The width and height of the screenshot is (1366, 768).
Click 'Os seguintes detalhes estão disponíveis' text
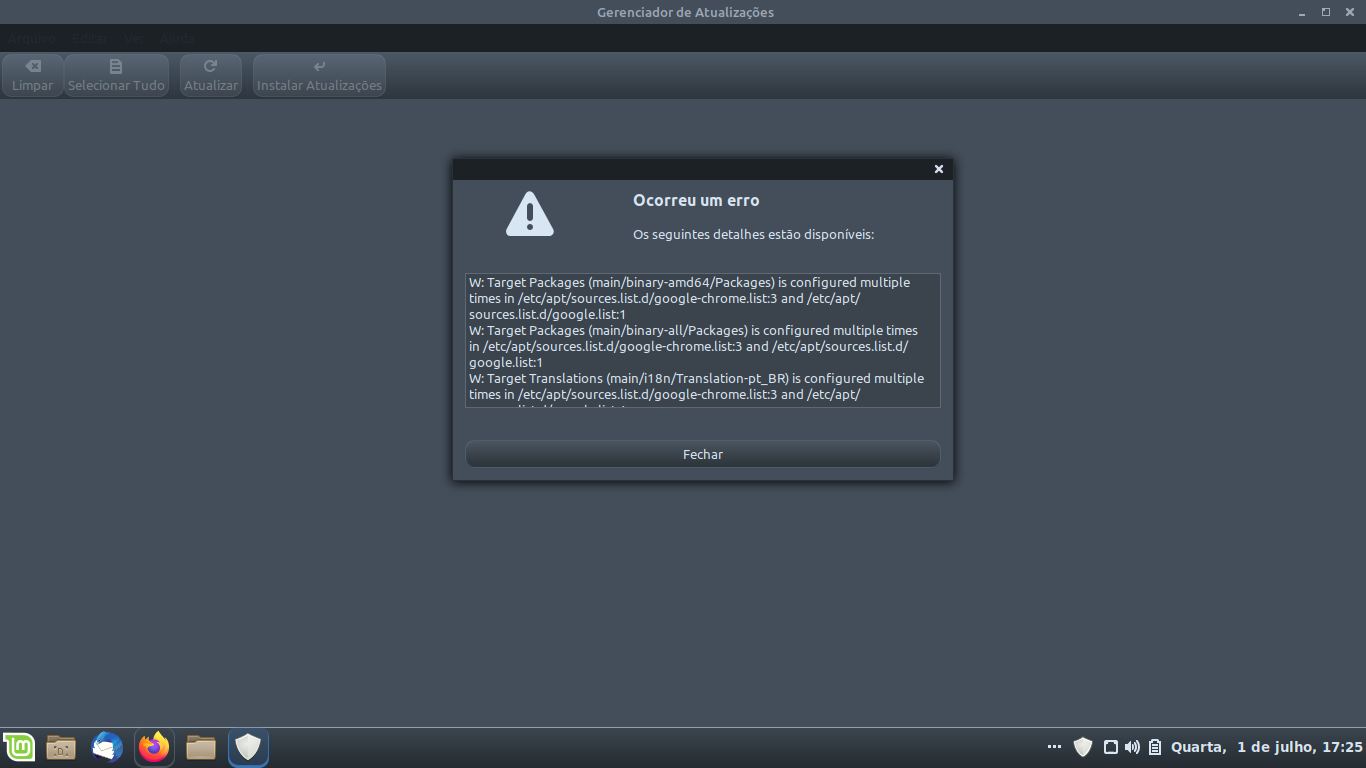(754, 234)
